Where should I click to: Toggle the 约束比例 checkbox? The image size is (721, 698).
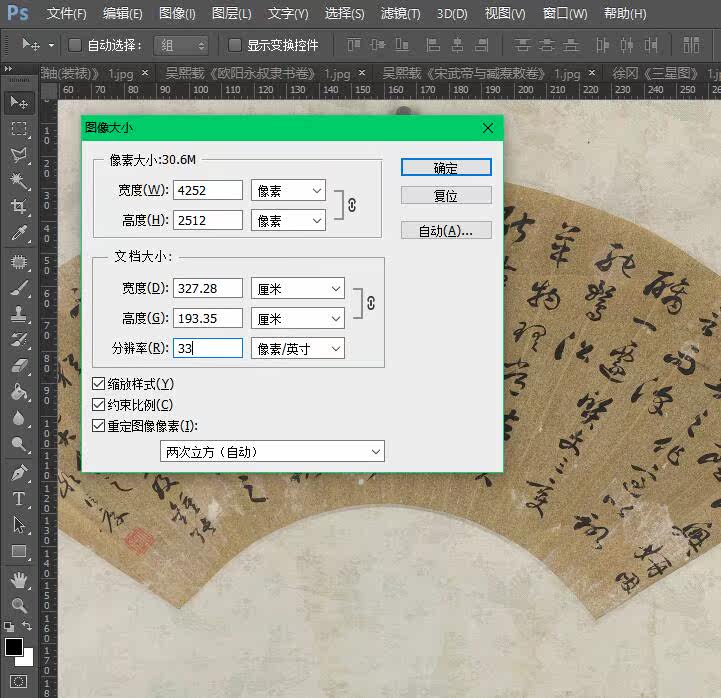pyautogui.click(x=98, y=405)
